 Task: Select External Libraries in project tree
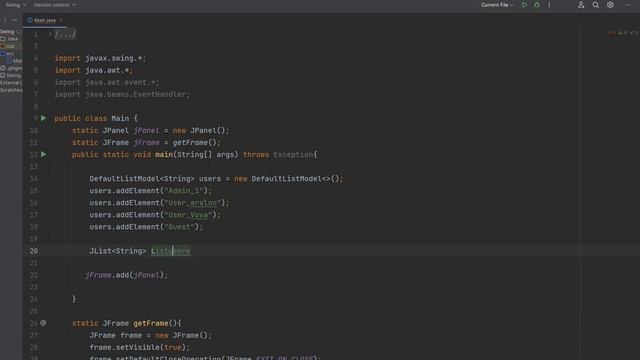[11, 83]
